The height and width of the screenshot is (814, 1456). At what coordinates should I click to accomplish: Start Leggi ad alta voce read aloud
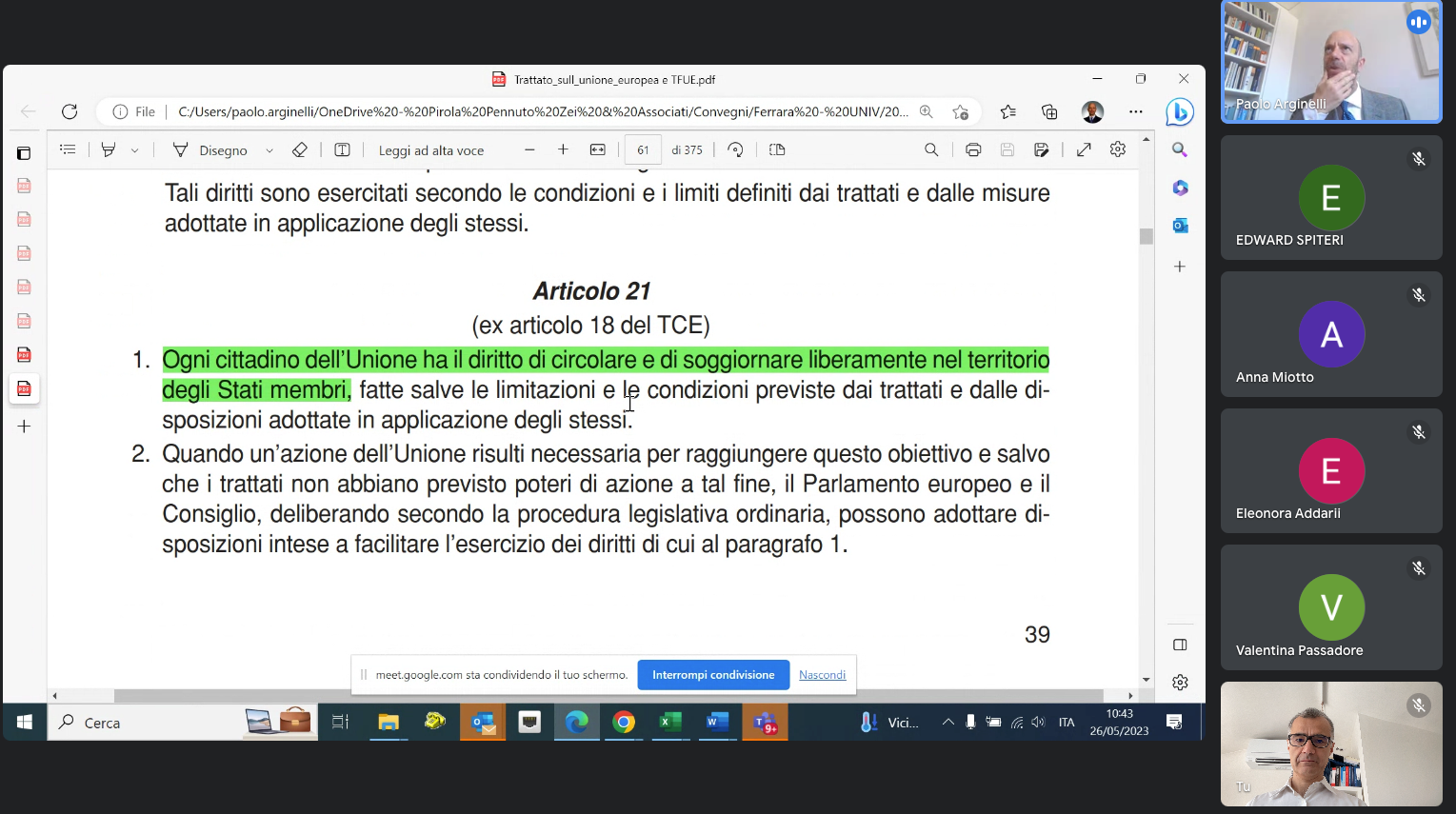click(x=431, y=150)
